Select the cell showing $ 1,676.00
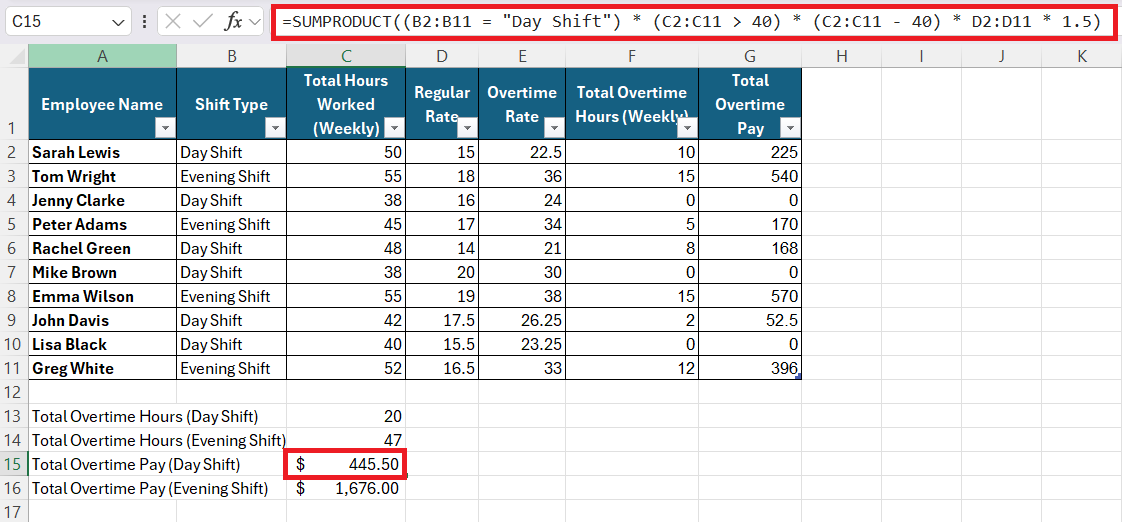This screenshot has width=1122, height=522. point(346,488)
